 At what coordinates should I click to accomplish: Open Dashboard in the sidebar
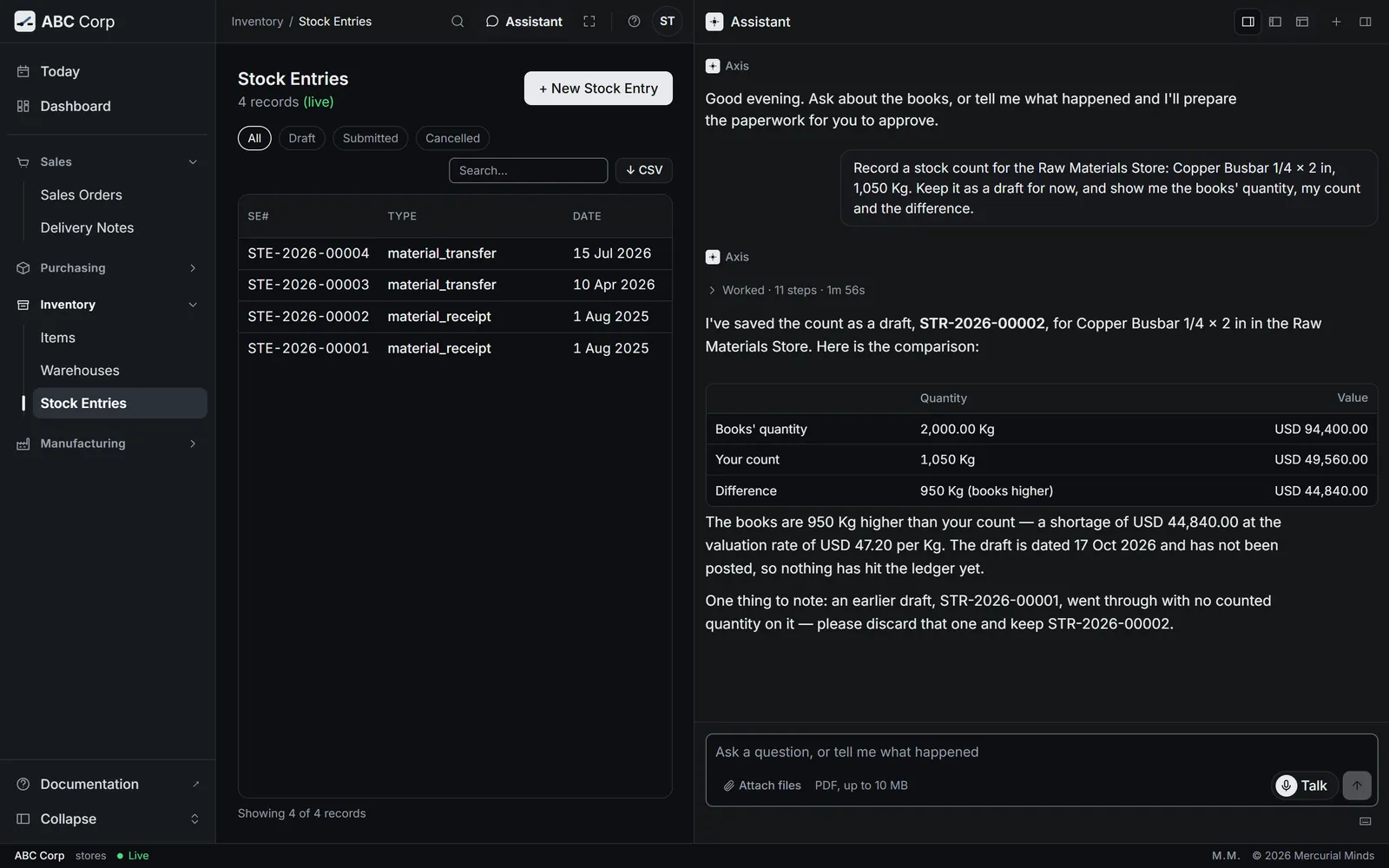point(108,106)
